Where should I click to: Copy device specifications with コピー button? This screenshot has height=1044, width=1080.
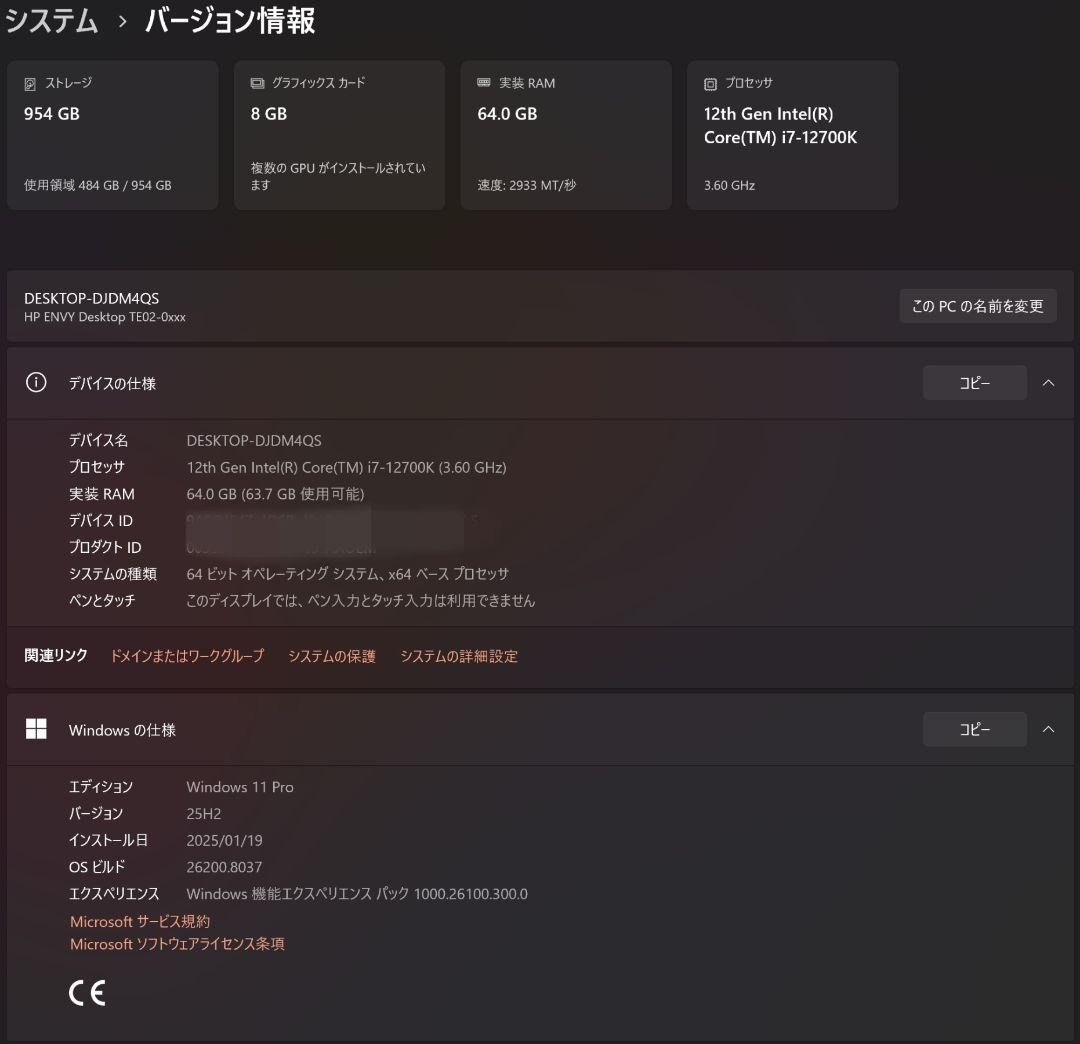pyautogui.click(x=975, y=383)
